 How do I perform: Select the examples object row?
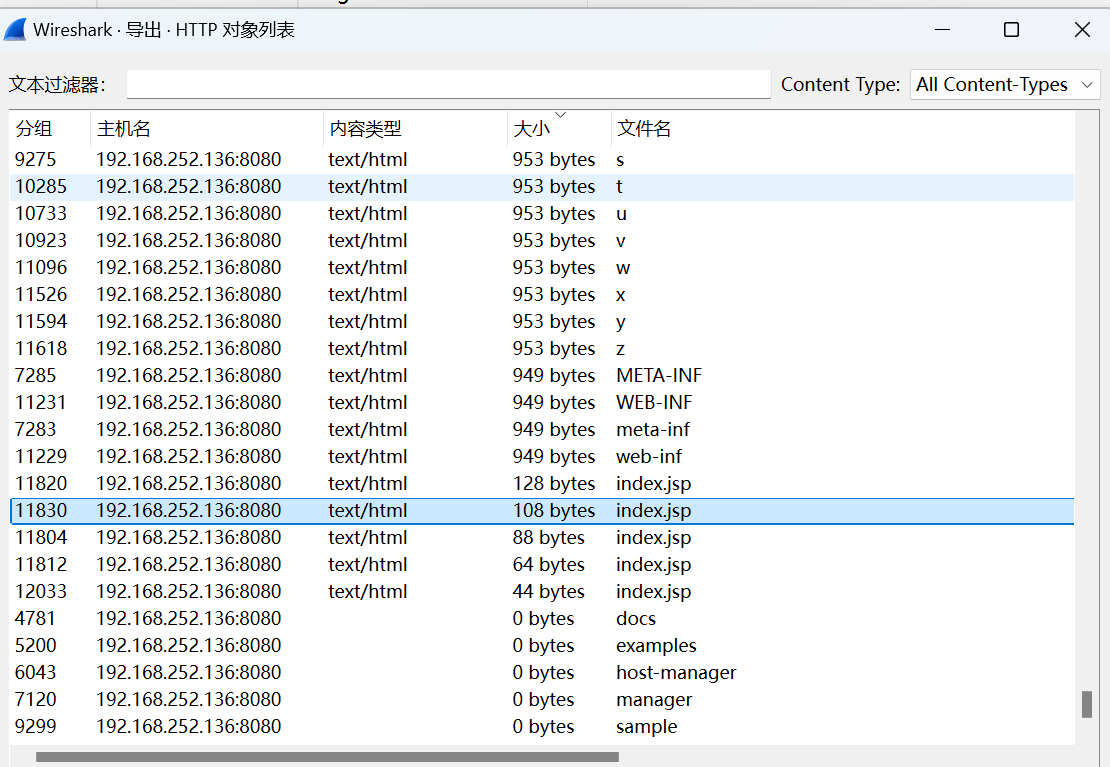(656, 646)
